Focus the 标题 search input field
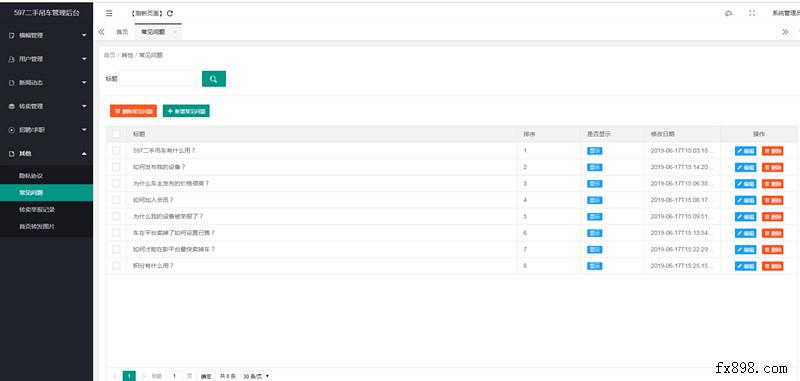The width and height of the screenshot is (800, 381). tap(157, 79)
